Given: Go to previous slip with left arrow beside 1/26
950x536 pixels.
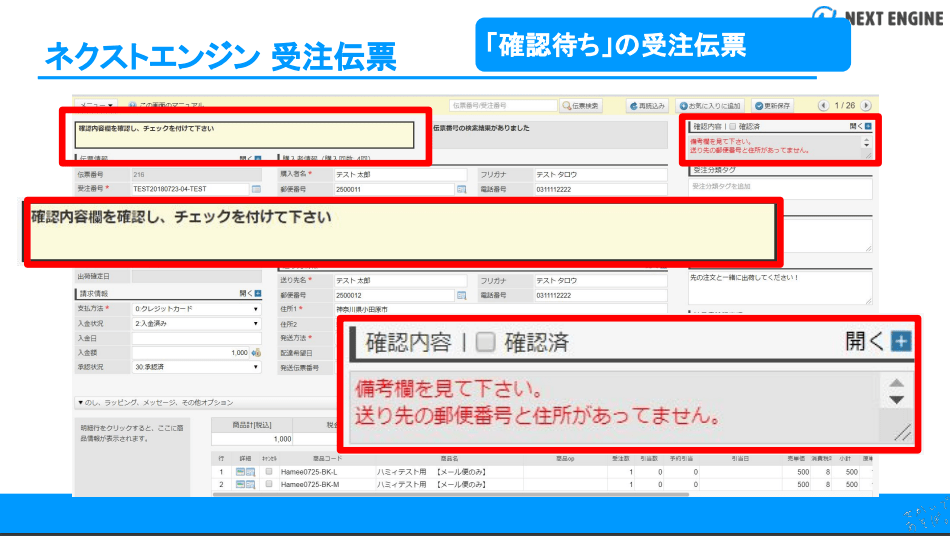Looking at the screenshot, I should click(x=823, y=105).
